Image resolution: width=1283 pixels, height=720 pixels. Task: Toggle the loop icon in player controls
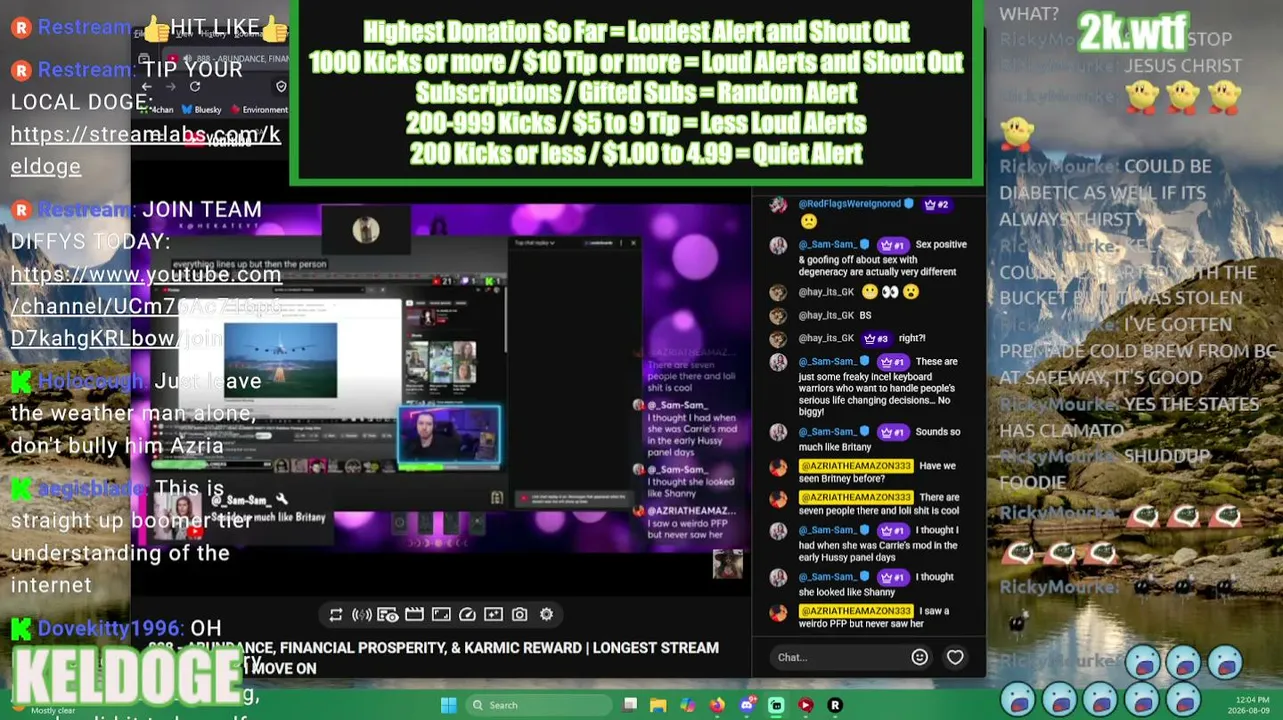[336, 615]
